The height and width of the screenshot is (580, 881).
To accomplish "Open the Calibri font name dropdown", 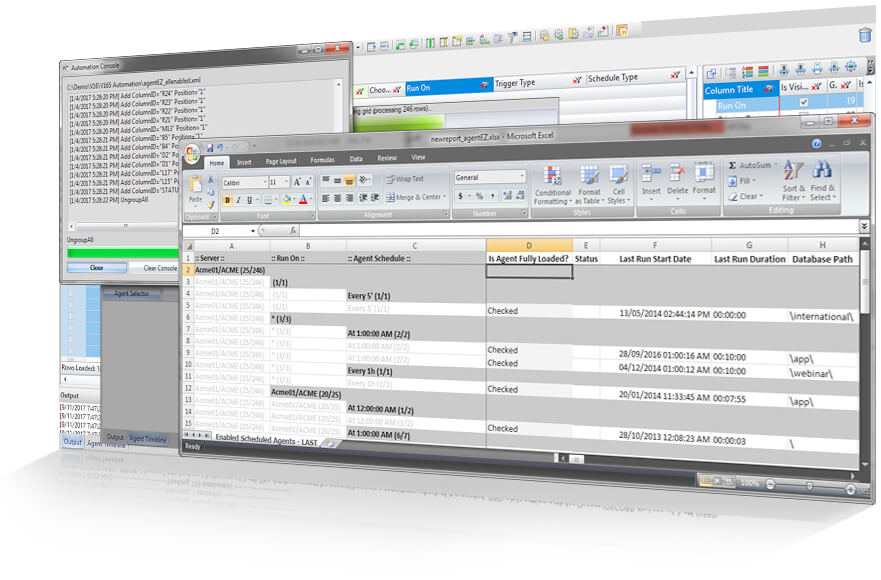I will click(x=265, y=182).
